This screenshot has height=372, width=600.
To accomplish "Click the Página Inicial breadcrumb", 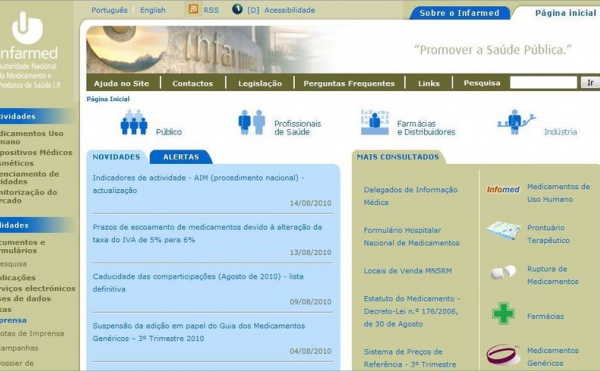I will point(108,99).
